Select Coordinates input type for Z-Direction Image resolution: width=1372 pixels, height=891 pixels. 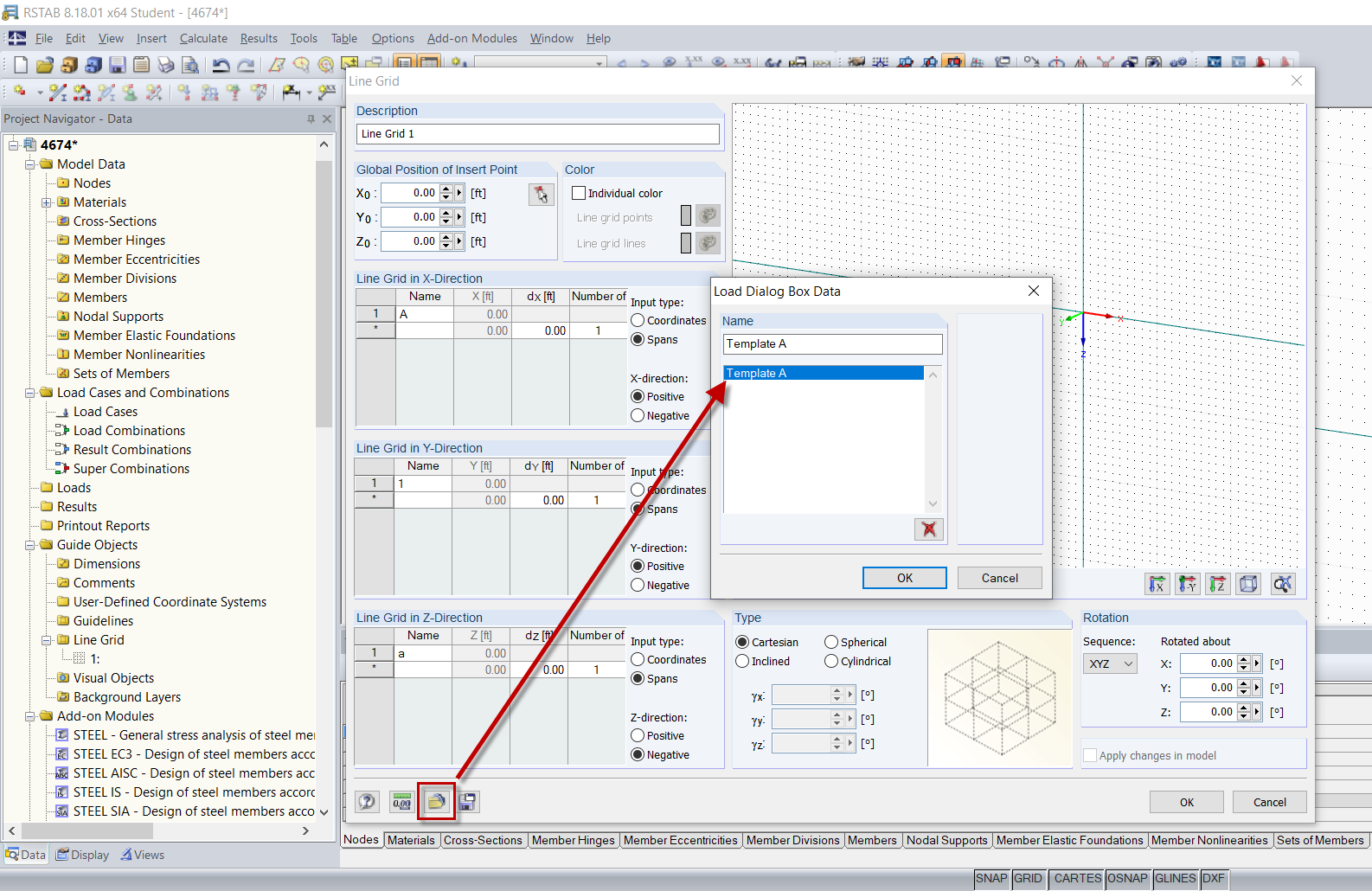(x=638, y=659)
